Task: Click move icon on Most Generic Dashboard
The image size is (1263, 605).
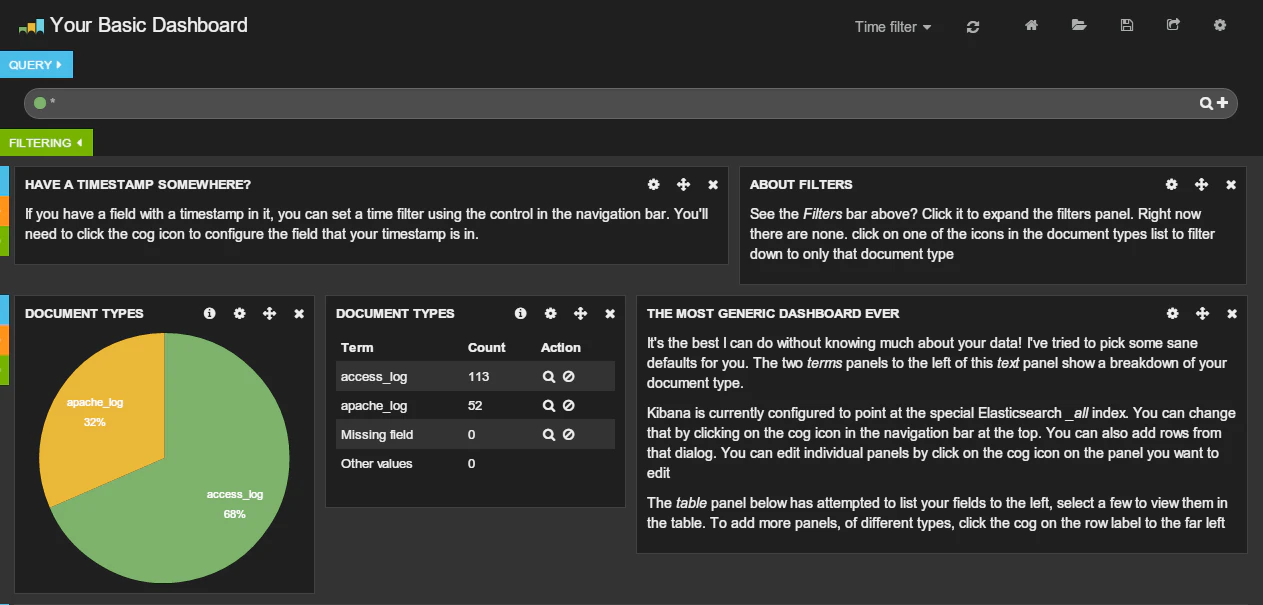Action: click(x=1203, y=313)
